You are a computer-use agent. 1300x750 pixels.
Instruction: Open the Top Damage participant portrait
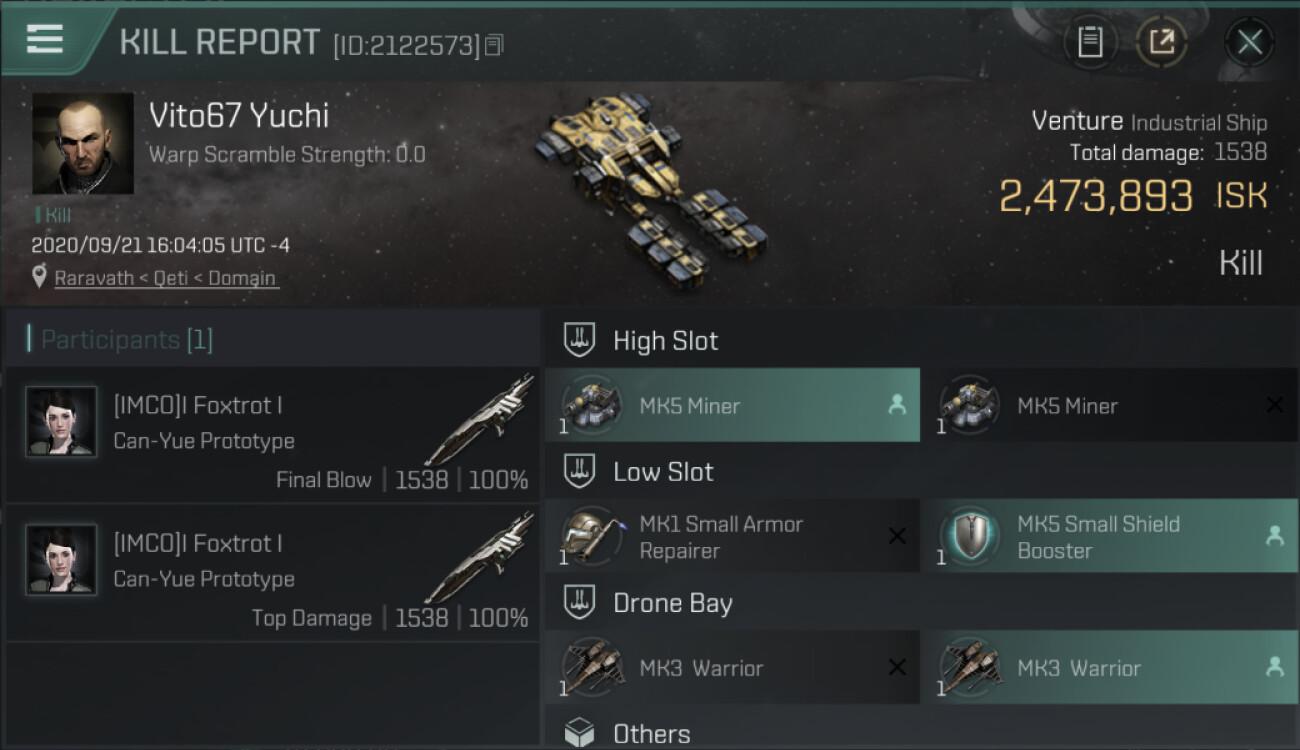(x=61, y=560)
